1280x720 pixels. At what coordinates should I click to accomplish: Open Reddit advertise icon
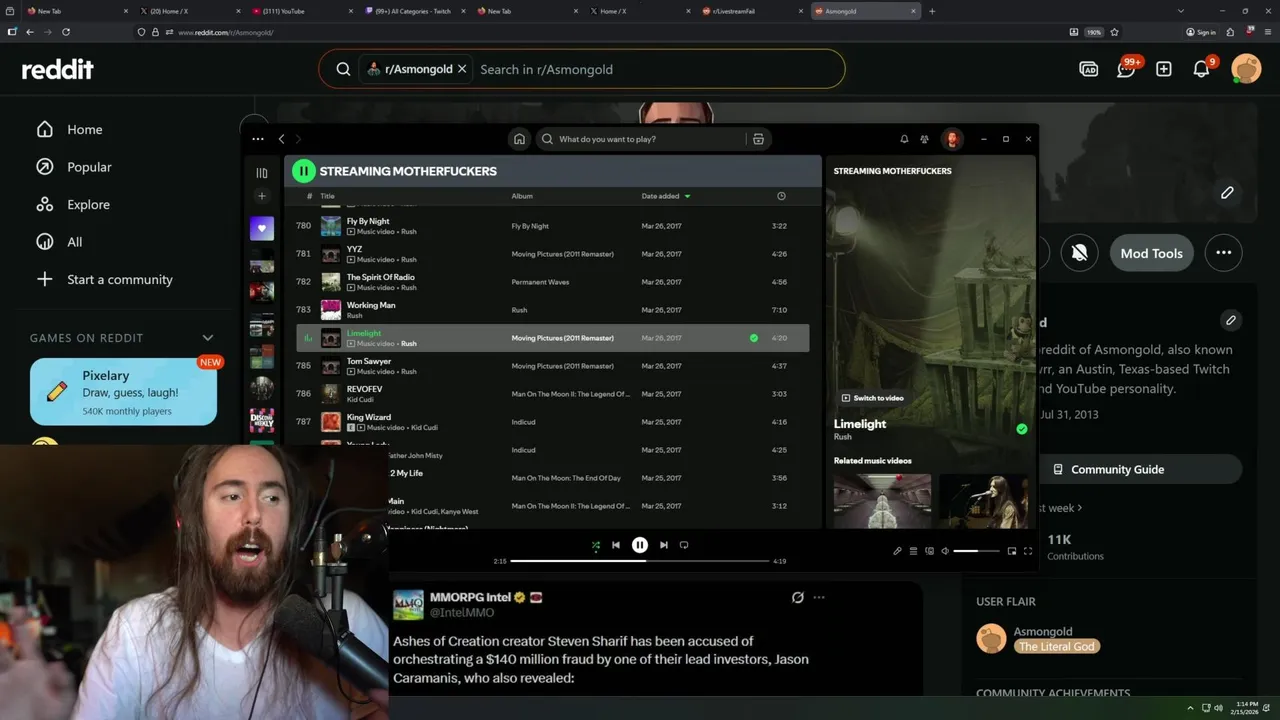point(1089,69)
